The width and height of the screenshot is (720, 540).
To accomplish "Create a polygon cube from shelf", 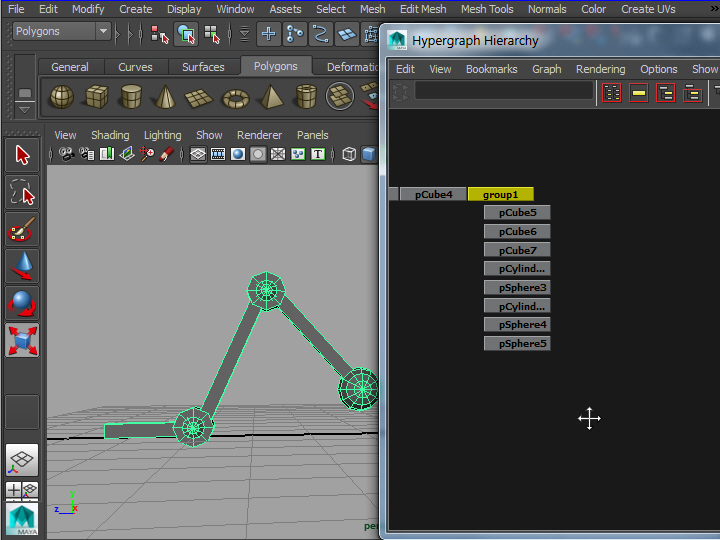I will [x=96, y=97].
